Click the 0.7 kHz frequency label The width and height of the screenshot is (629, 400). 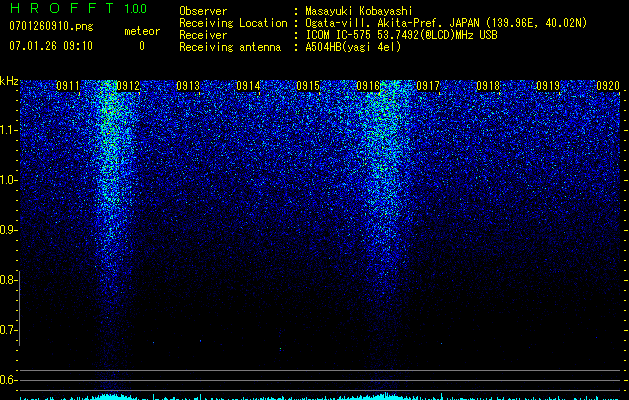tap(8, 330)
